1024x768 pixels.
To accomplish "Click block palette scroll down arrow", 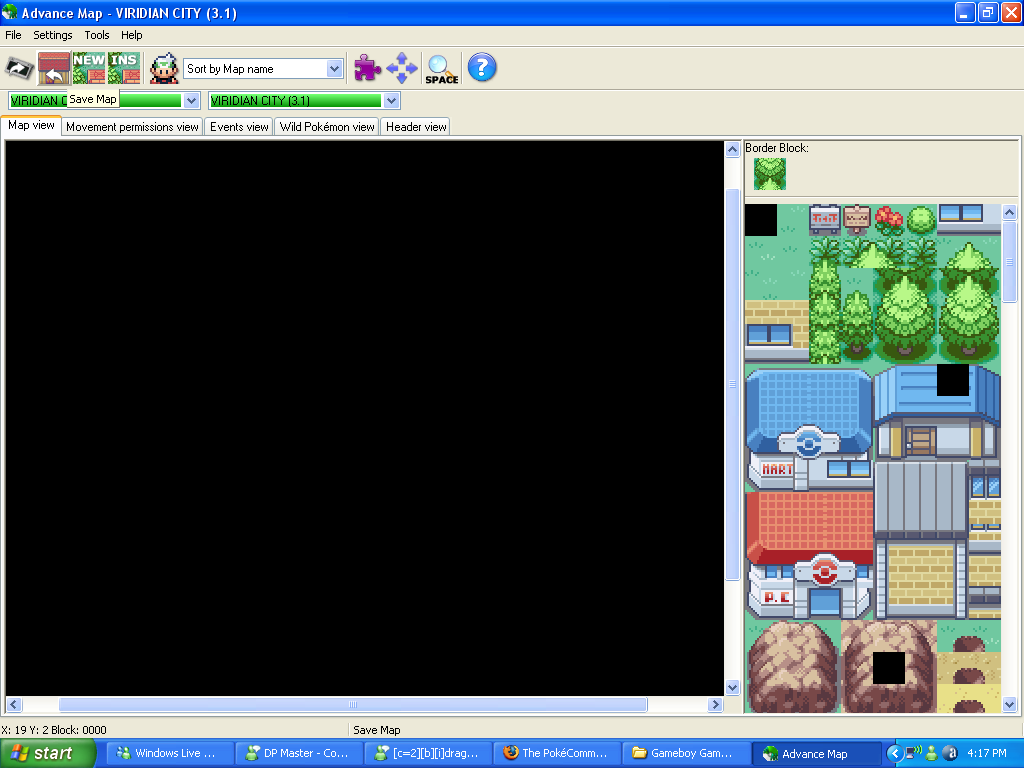I will point(1009,705).
